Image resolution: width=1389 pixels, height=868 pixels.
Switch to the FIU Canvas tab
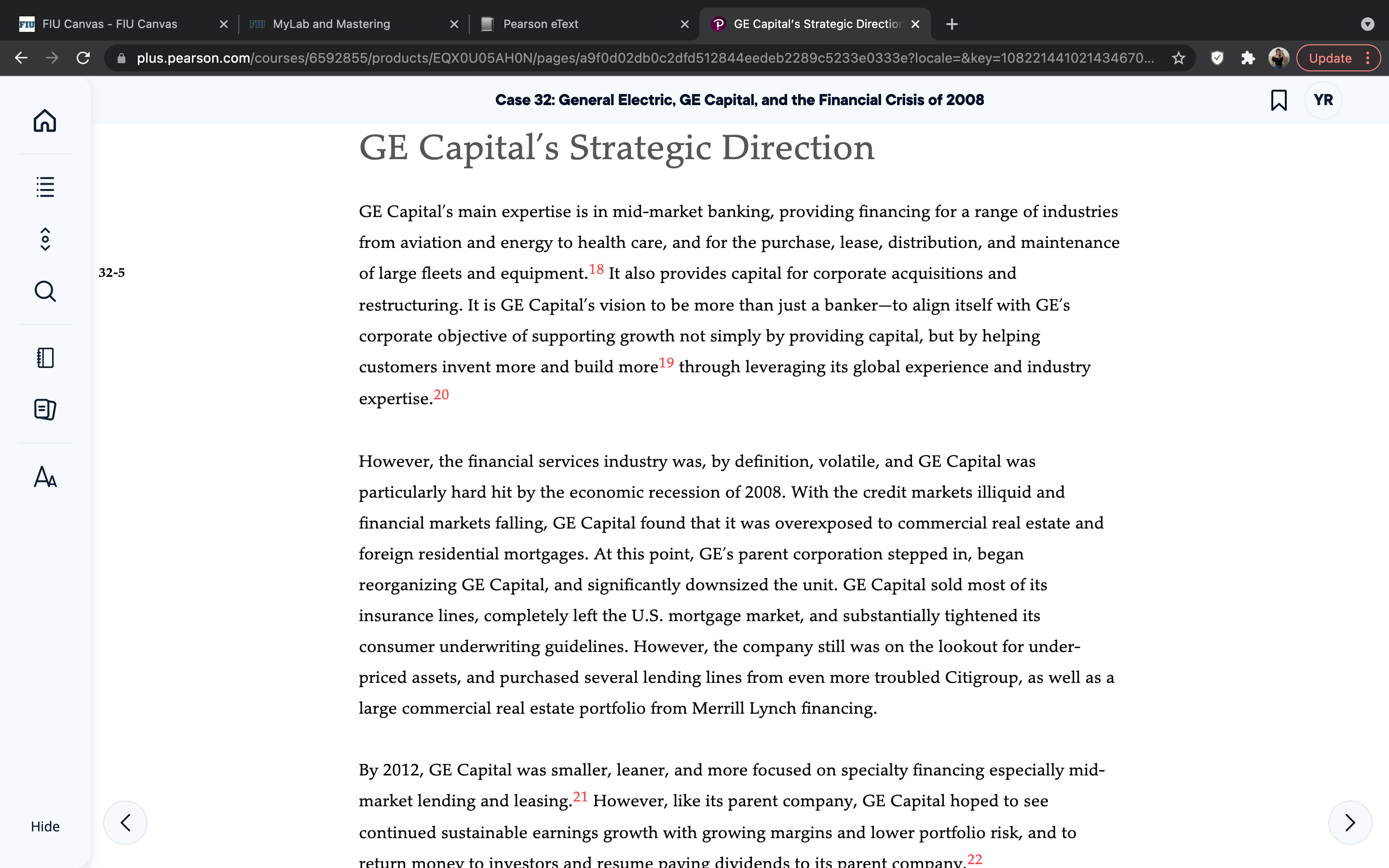pos(109,24)
